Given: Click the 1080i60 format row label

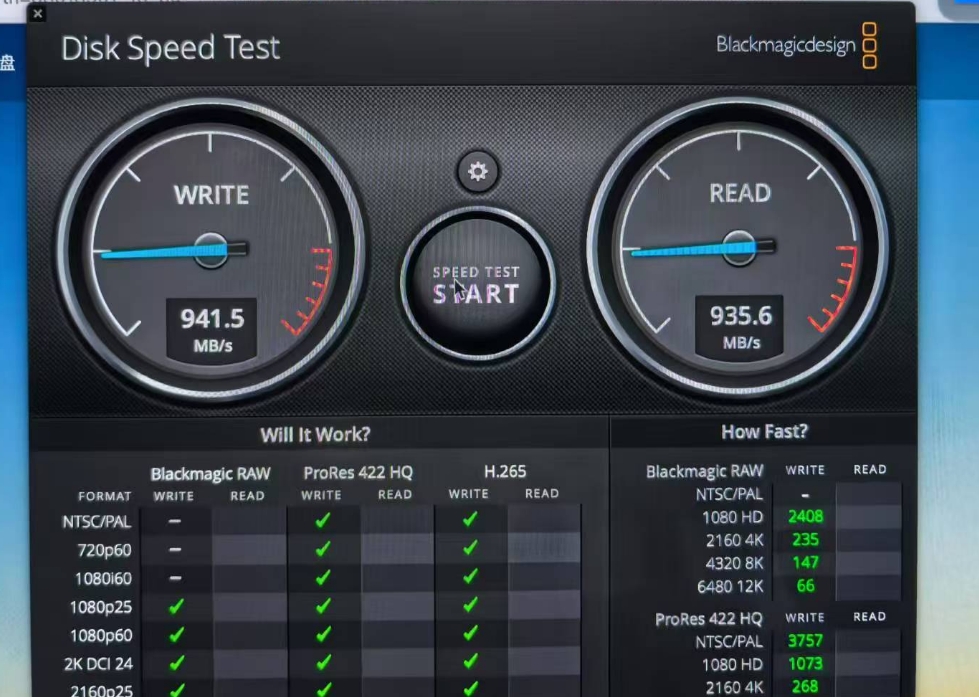Looking at the screenshot, I should pyautogui.click(x=103, y=579).
